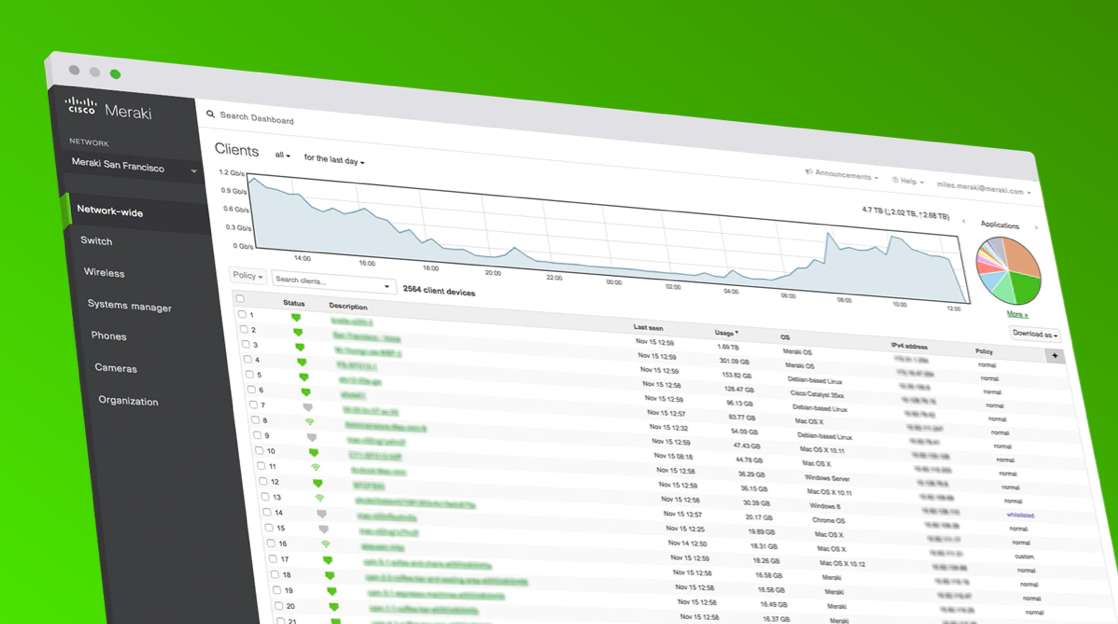1118x624 pixels.
Task: Click the gray offline status icon in row 7
Action: click(308, 407)
